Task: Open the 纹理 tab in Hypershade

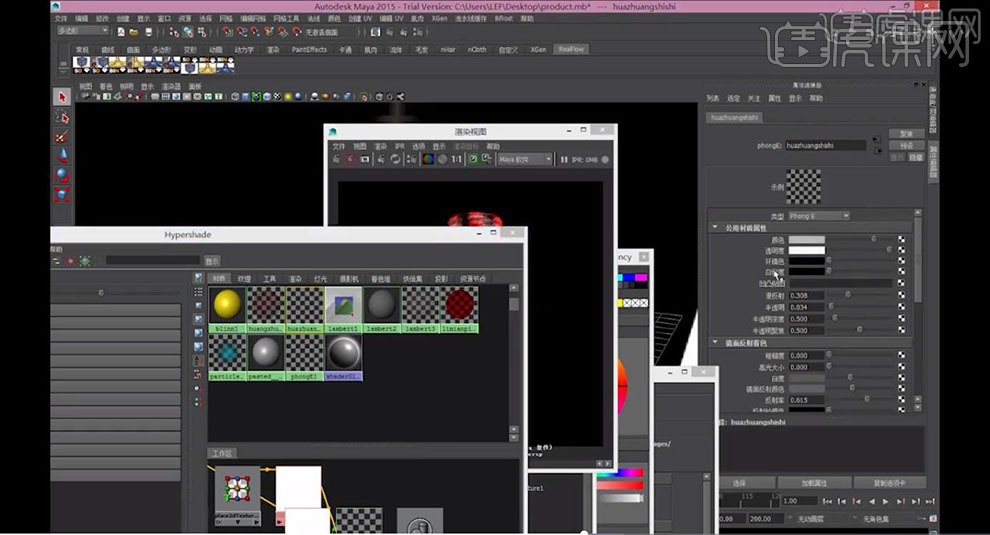Action: click(x=244, y=279)
